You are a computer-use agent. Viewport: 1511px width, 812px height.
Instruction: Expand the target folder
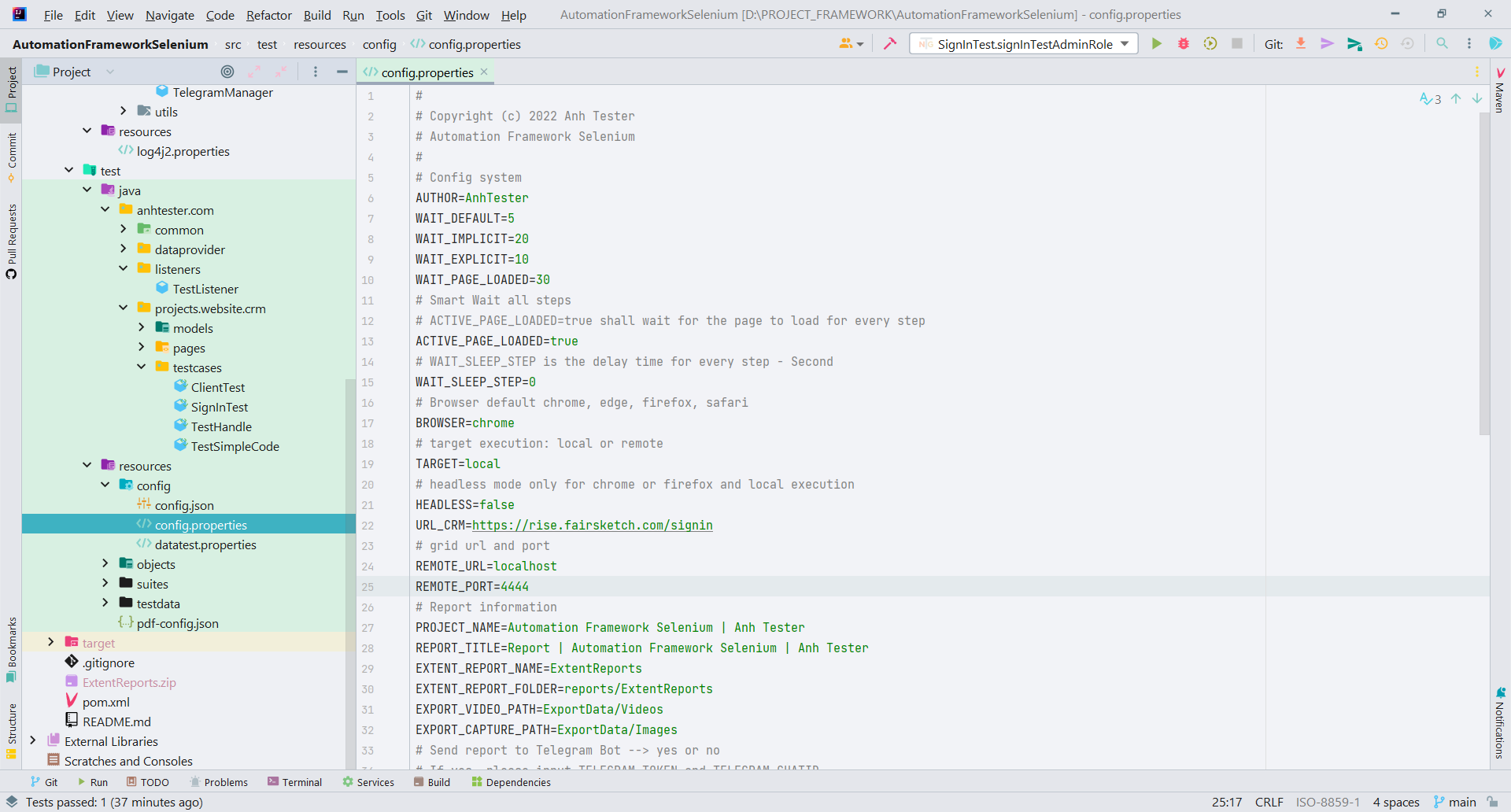pos(50,642)
